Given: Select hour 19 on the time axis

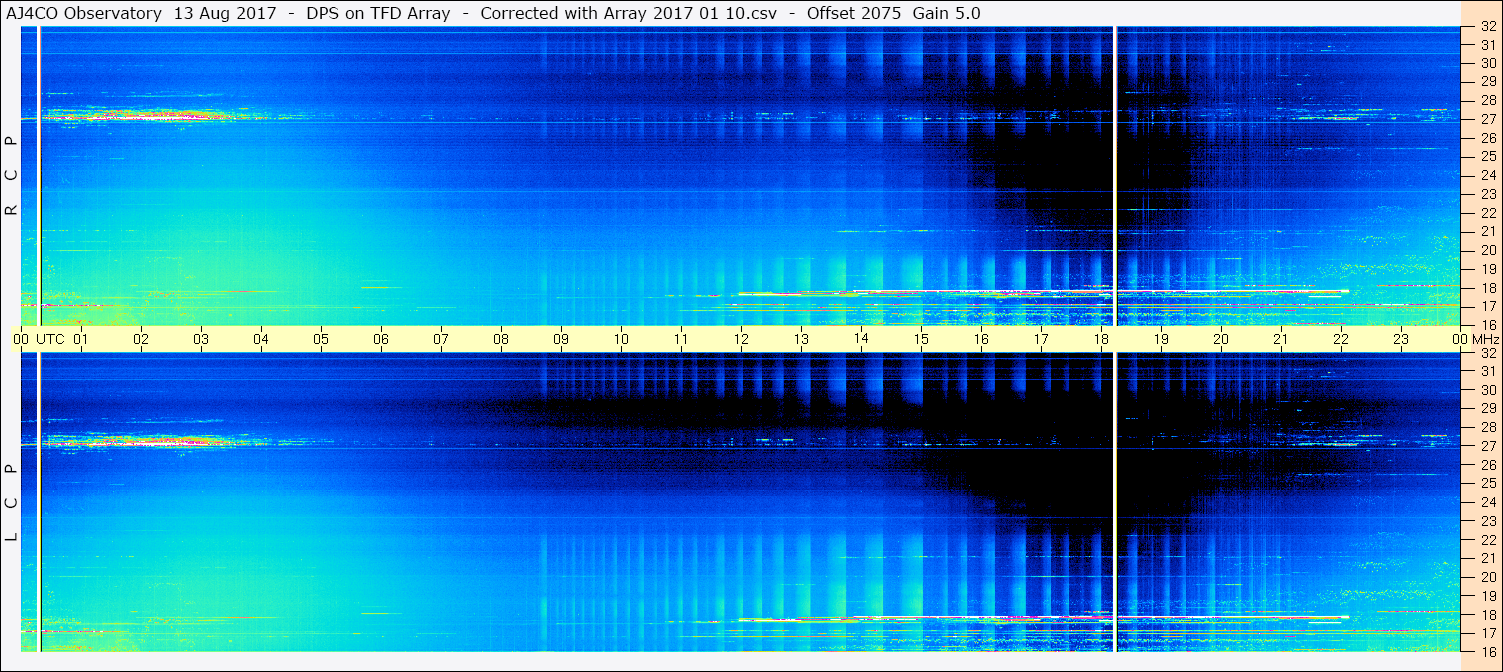Looking at the screenshot, I should click(x=1161, y=339).
